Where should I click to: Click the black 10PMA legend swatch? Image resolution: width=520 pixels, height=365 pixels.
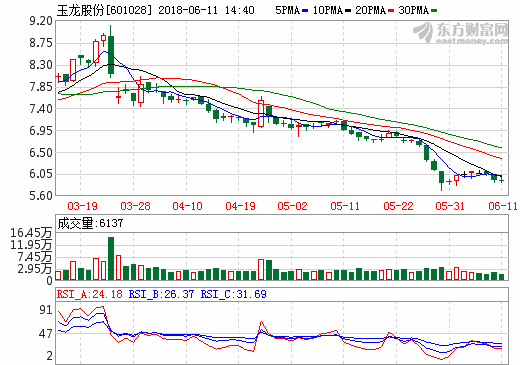pos(348,11)
